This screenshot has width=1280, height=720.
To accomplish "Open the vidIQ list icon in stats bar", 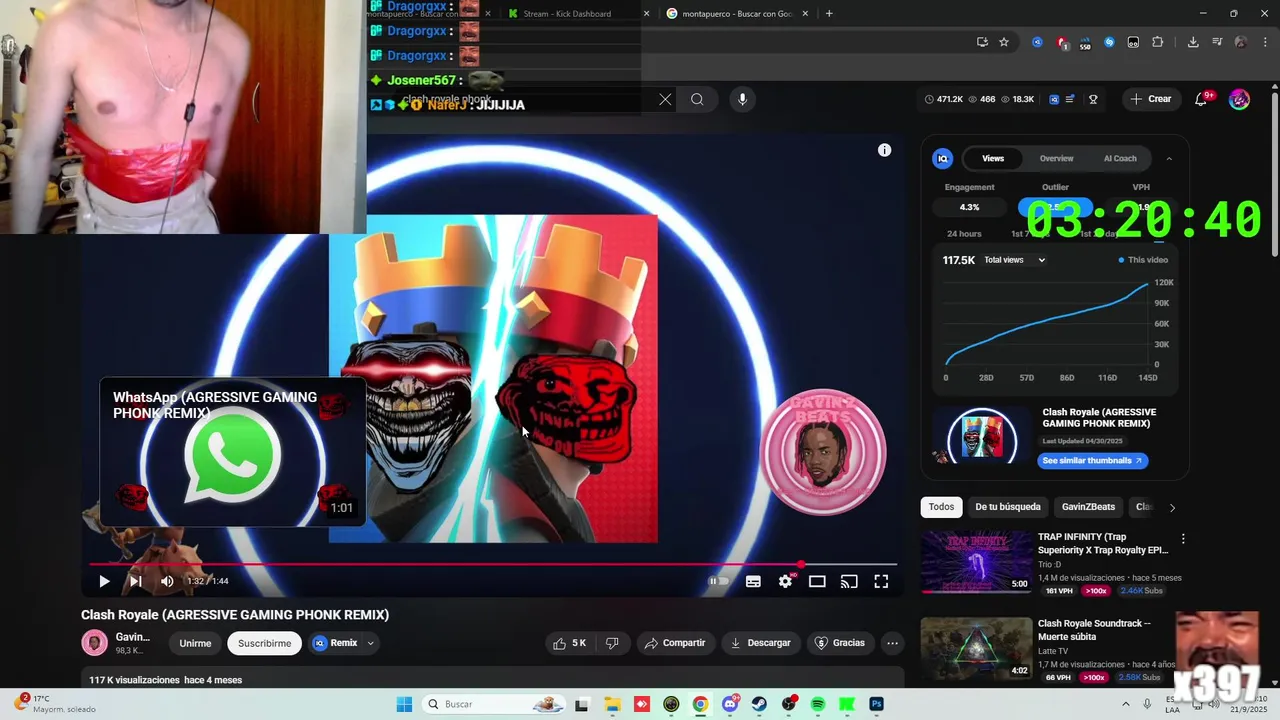I will click(1071, 99).
